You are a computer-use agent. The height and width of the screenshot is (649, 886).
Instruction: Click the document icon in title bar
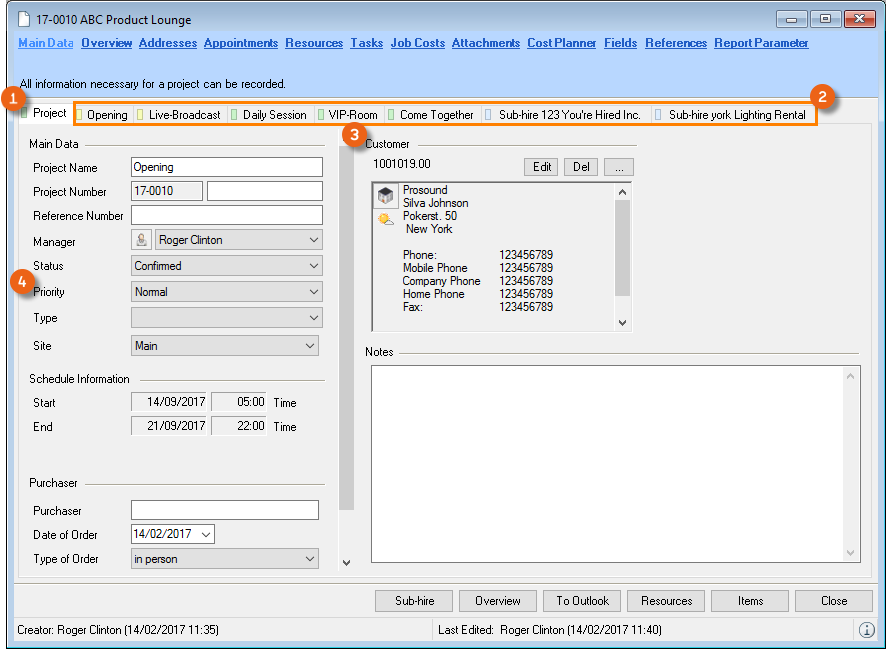(x=25, y=19)
